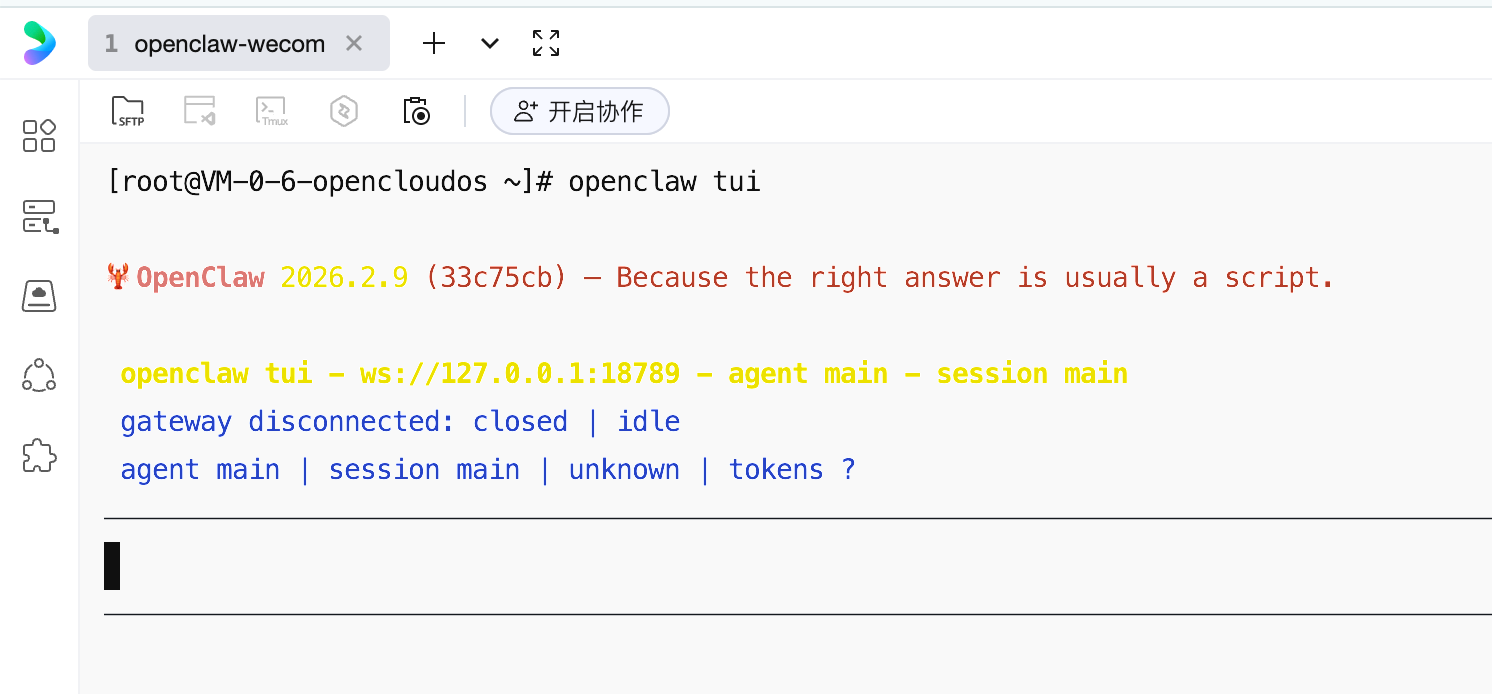Viewport: 1492px width, 694px height.
Task: Add a new terminal tab
Action: [x=433, y=43]
